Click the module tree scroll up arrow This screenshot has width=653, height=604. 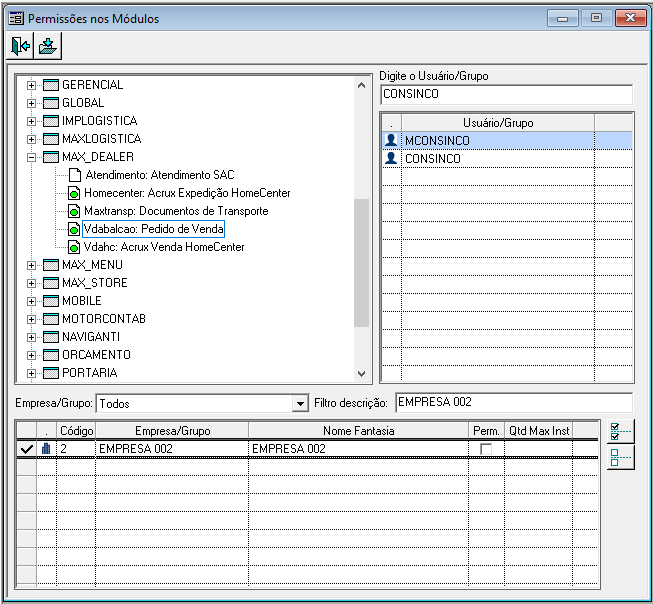pyautogui.click(x=361, y=85)
